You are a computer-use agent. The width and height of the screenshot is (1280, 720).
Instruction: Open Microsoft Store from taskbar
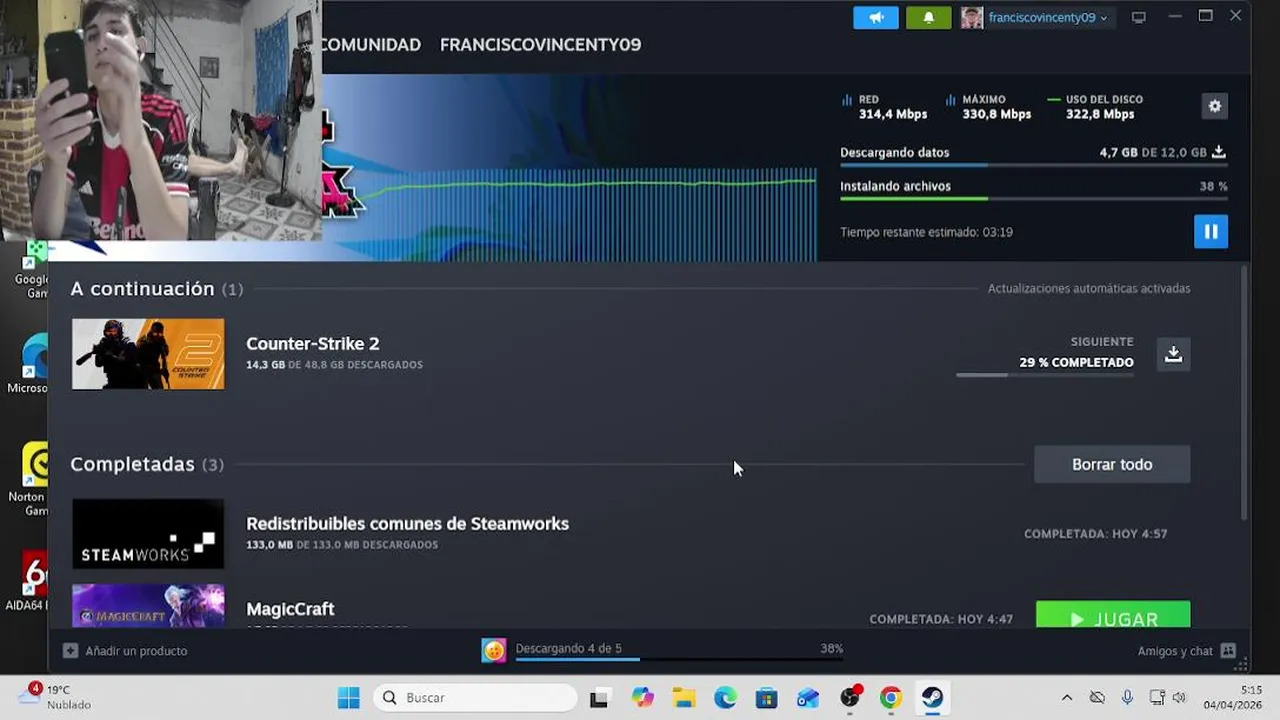click(766, 698)
